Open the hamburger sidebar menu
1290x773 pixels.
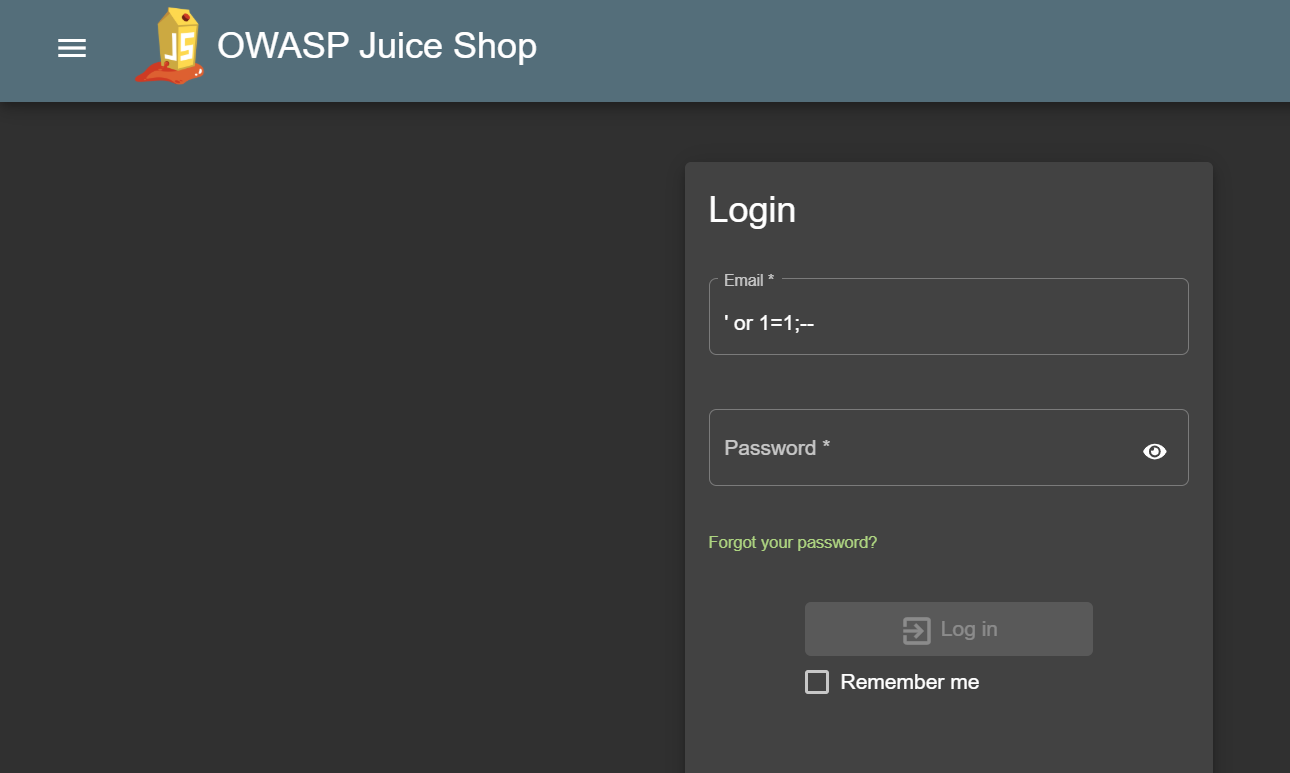coord(72,48)
